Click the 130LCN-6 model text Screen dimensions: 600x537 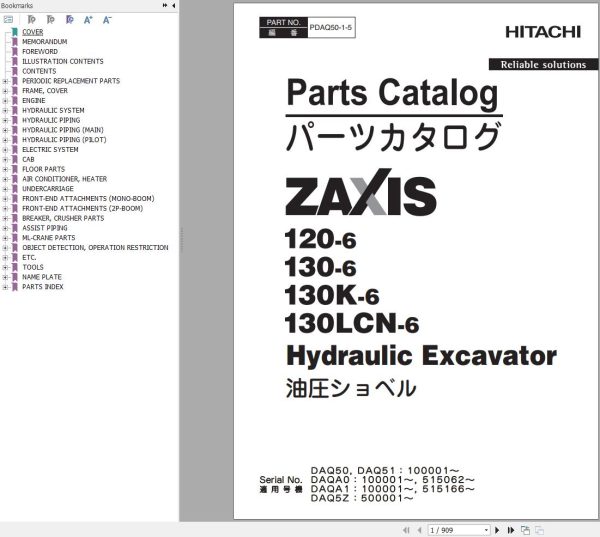coord(352,324)
